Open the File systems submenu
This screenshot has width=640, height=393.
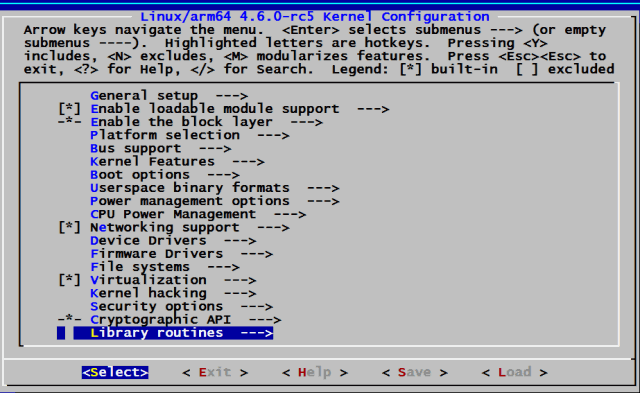point(165,267)
